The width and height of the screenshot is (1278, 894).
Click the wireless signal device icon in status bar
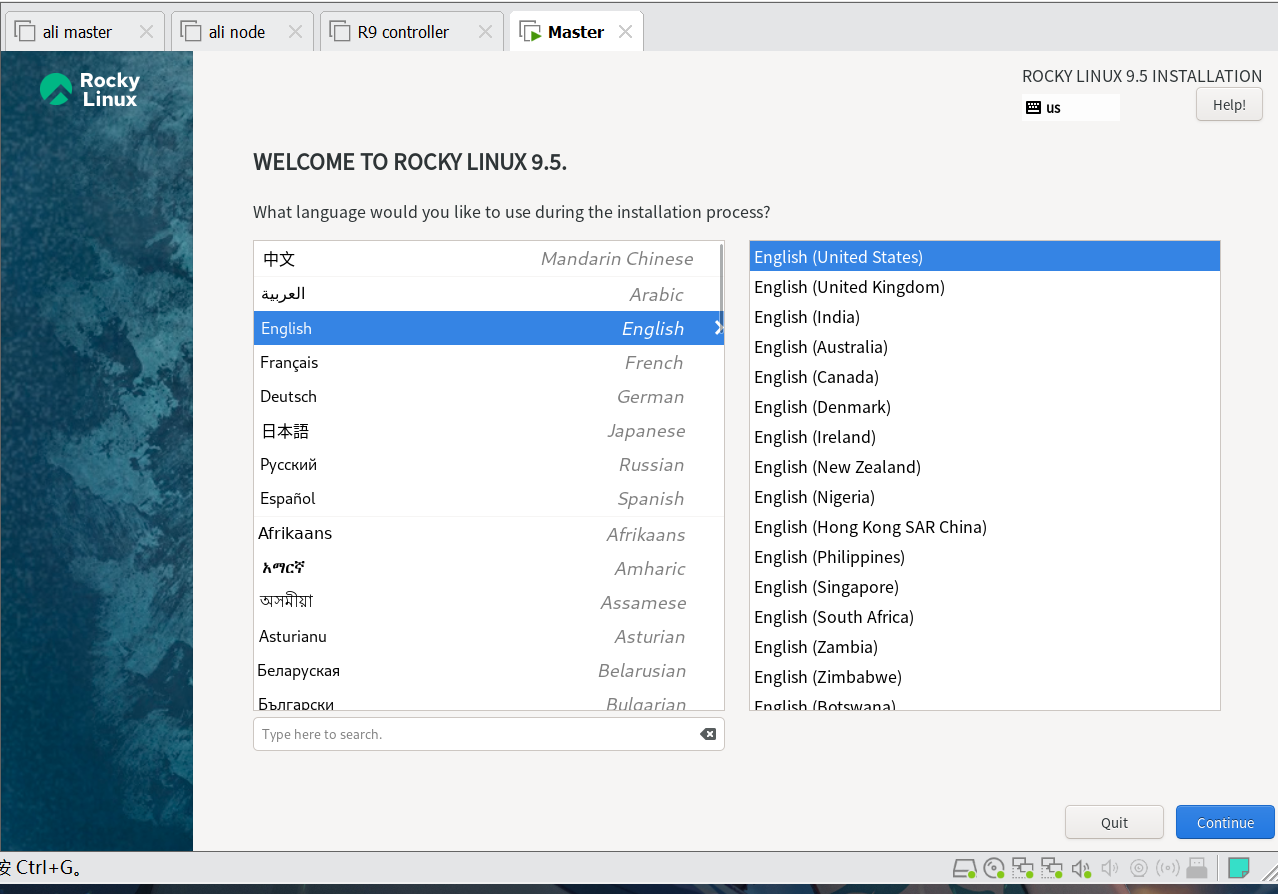click(x=1167, y=867)
